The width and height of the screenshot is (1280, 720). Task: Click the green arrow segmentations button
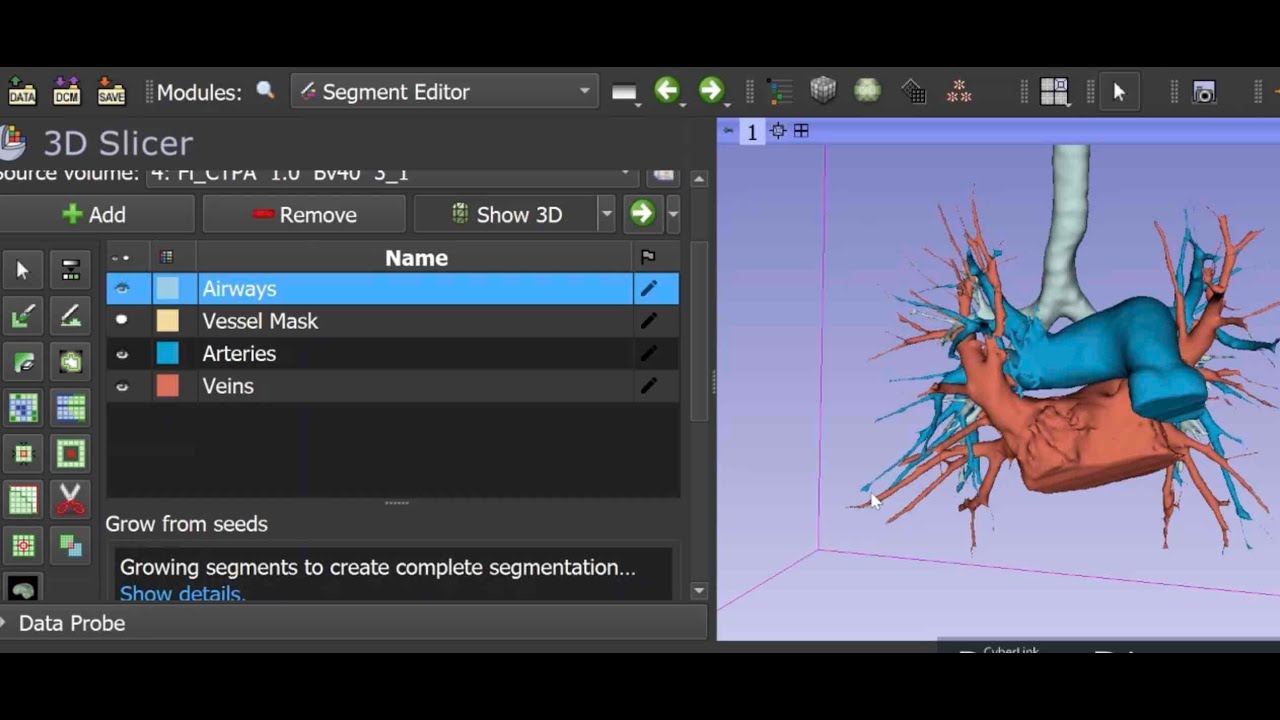click(643, 214)
